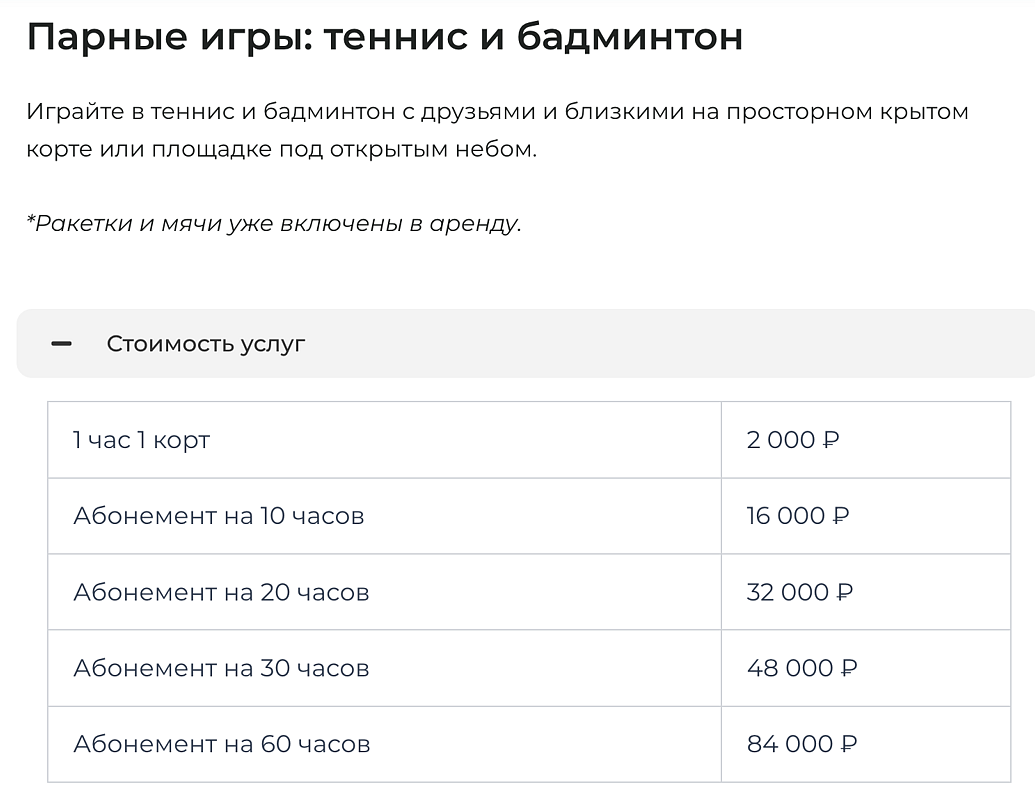Click the 48 000 ₽ price
Viewport: 1035px width, 810px height.
(x=802, y=668)
